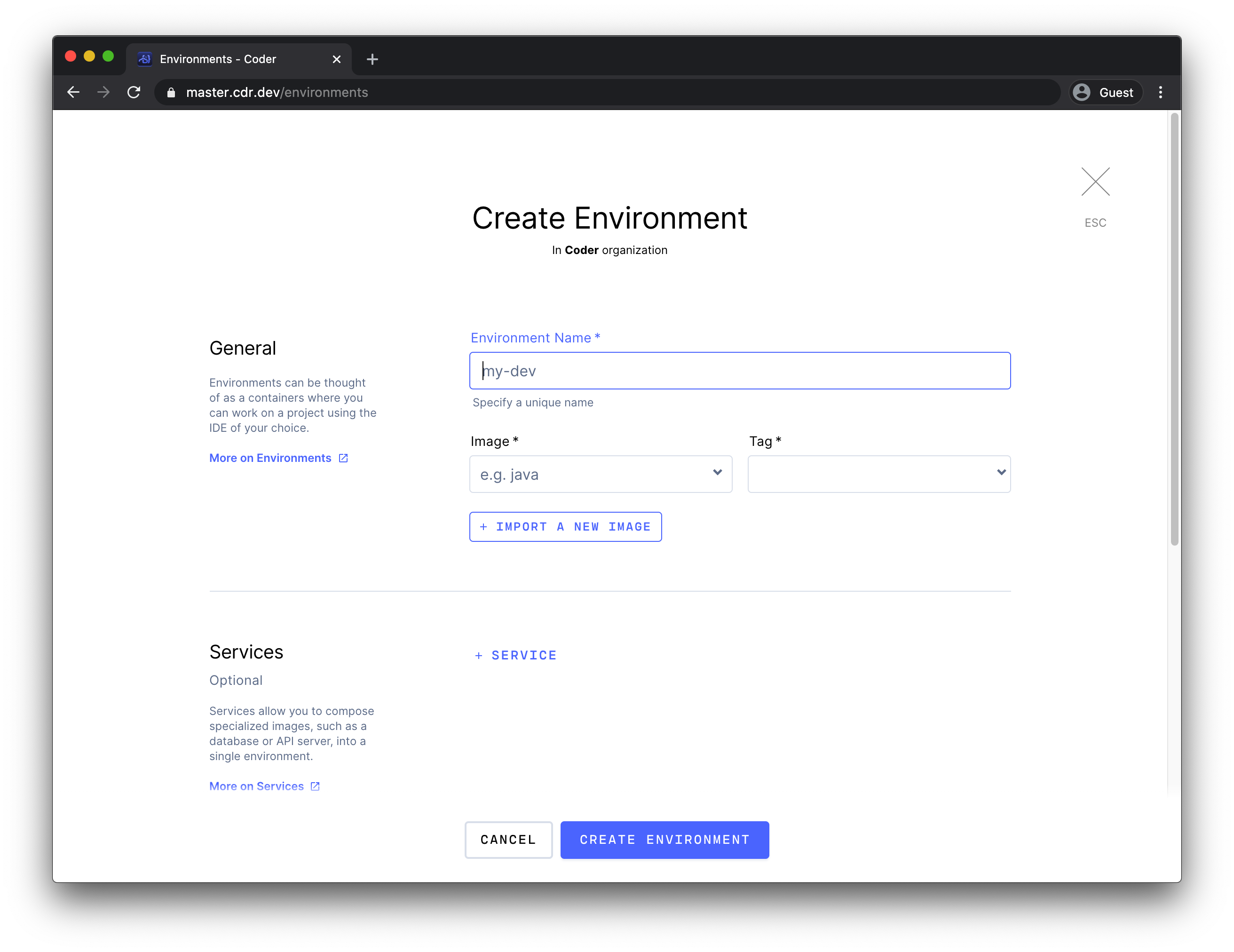Open the Image dropdown
The width and height of the screenshot is (1234, 952).
[601, 474]
